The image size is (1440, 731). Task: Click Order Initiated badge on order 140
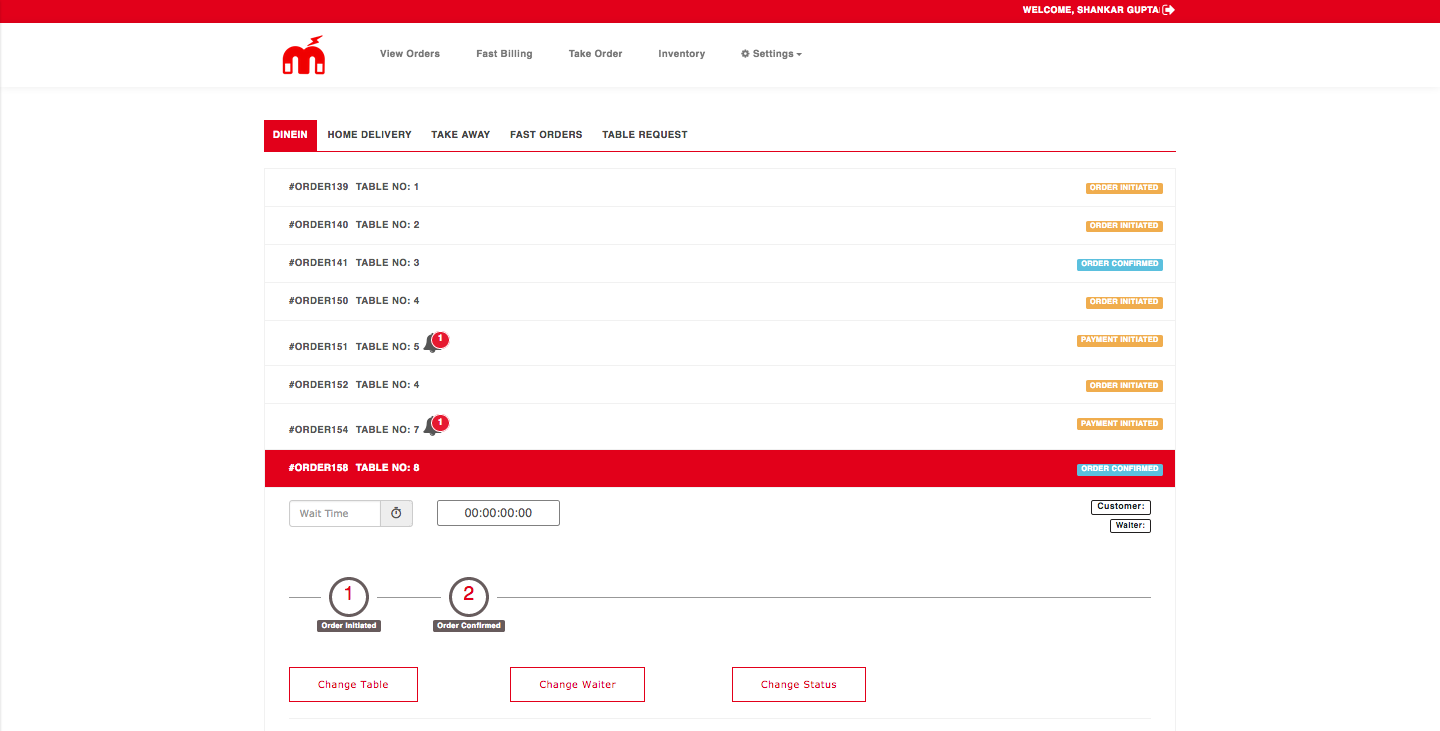tap(1124, 226)
